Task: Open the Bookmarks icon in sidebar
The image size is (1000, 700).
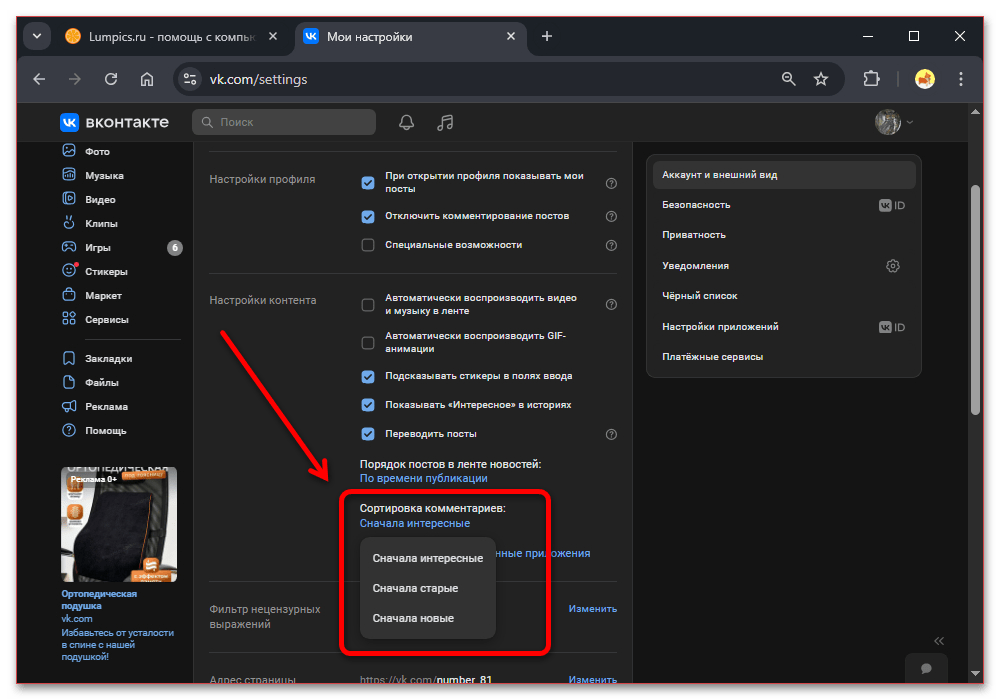Action: [69, 358]
